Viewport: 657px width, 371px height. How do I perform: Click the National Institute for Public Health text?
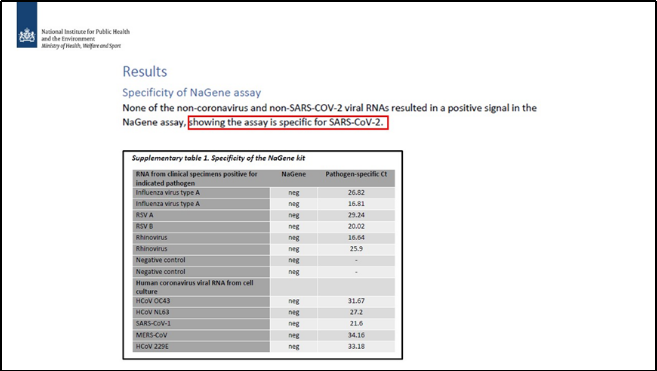click(85, 31)
